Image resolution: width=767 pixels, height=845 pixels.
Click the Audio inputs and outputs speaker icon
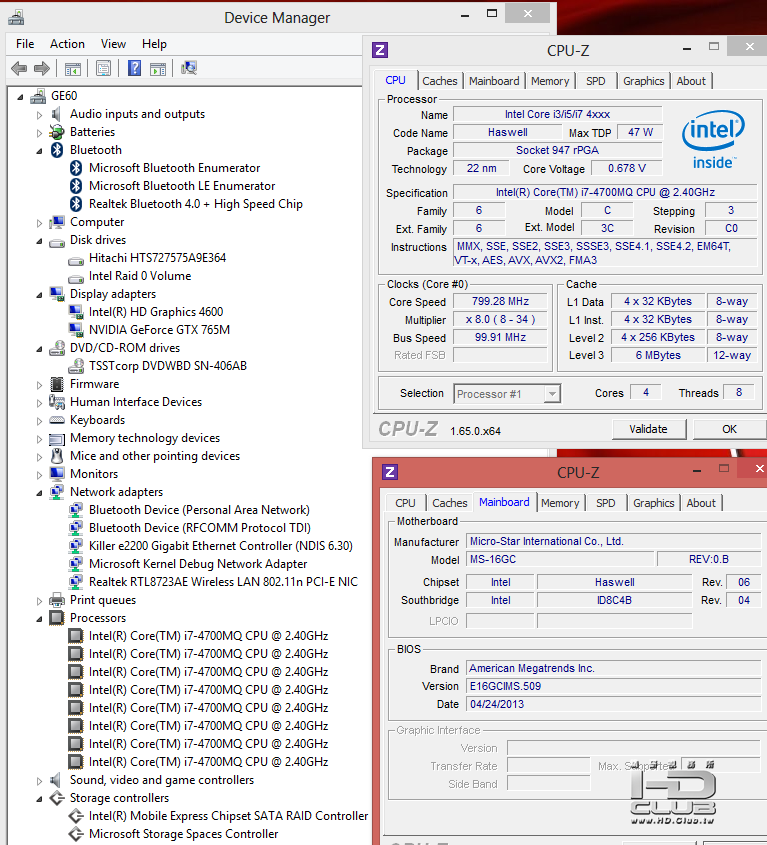click(57, 114)
